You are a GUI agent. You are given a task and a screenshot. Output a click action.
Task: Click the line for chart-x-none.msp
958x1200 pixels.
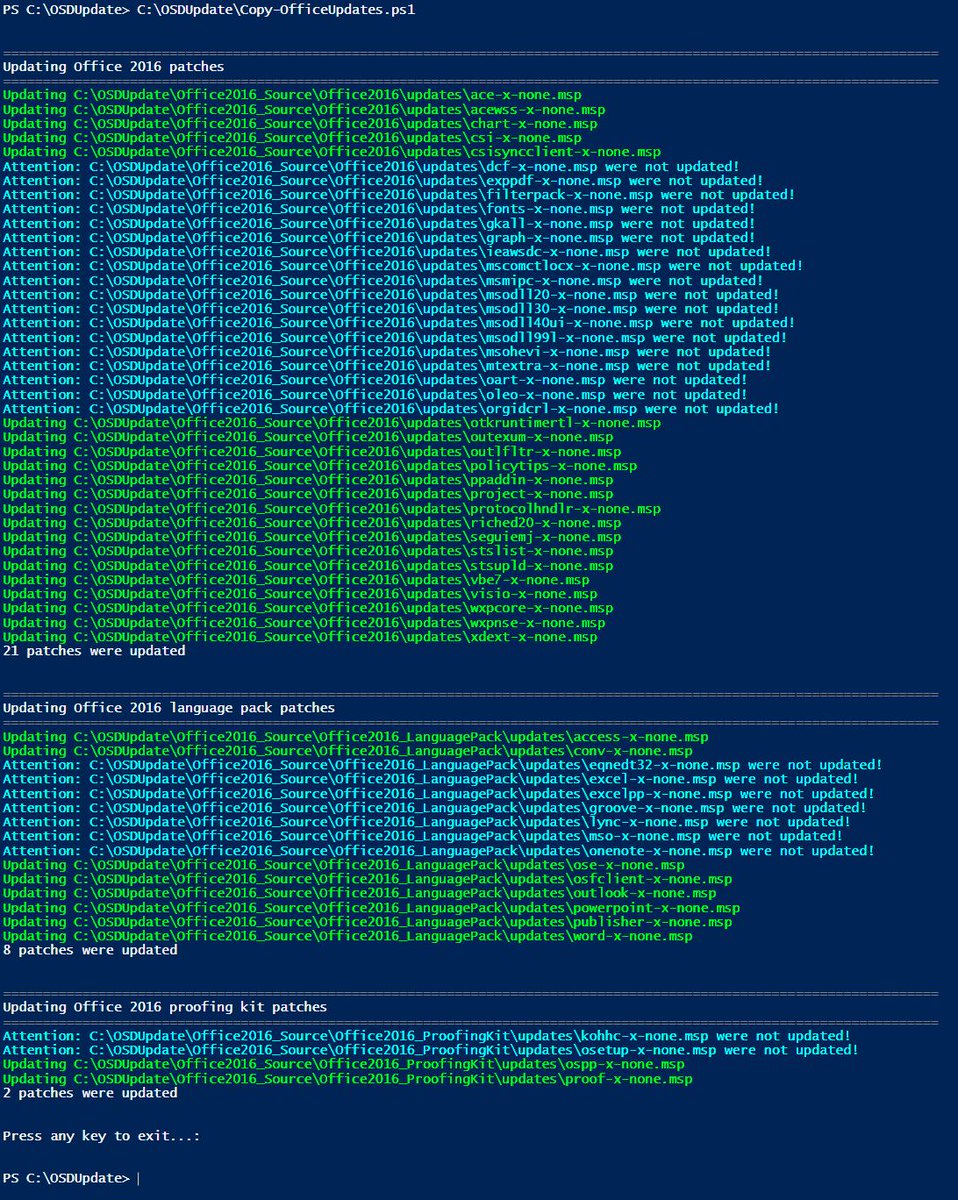click(x=300, y=123)
